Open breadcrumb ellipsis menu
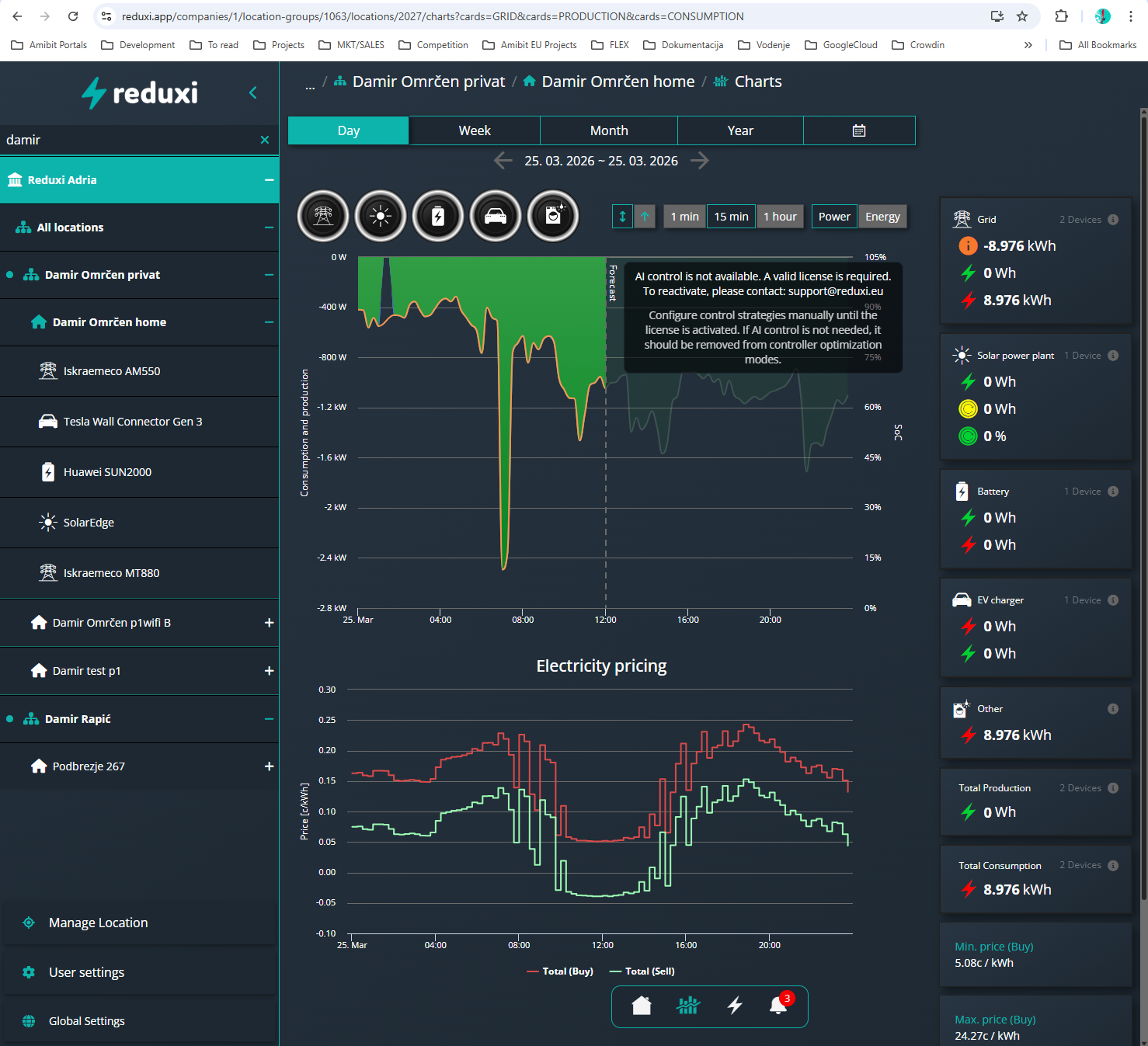 (310, 85)
